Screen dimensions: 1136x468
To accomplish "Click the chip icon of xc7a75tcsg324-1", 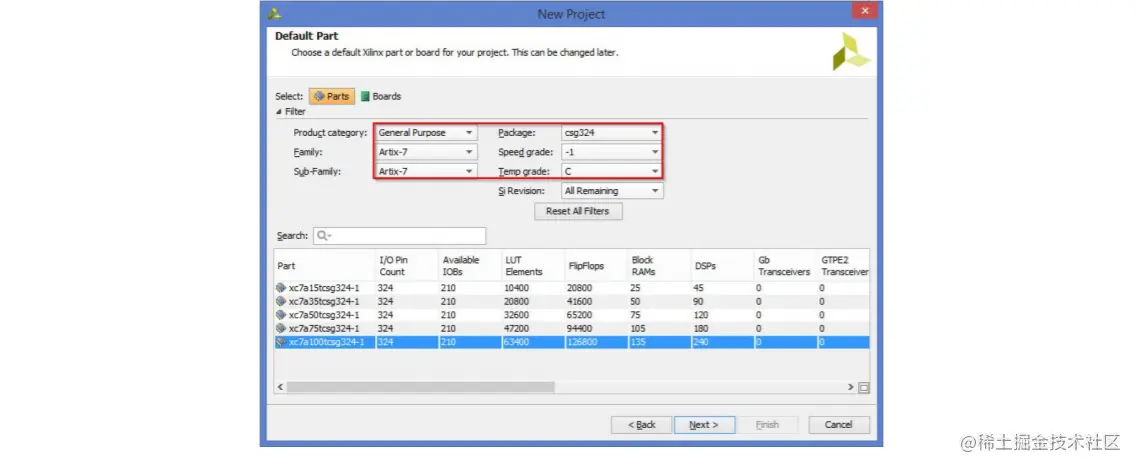I will pyautogui.click(x=281, y=329).
